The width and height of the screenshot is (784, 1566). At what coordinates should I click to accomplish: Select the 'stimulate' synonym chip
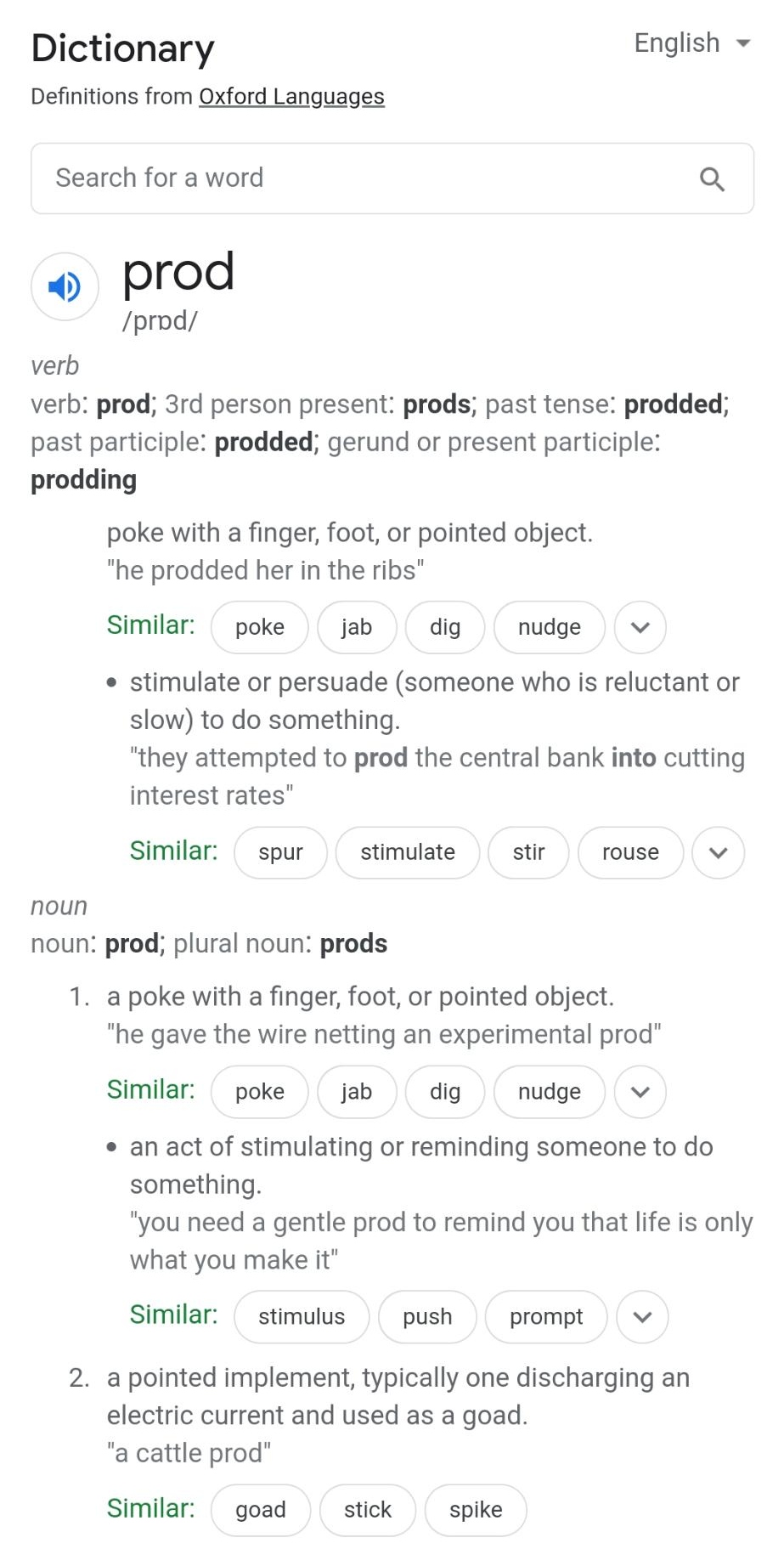coord(408,852)
